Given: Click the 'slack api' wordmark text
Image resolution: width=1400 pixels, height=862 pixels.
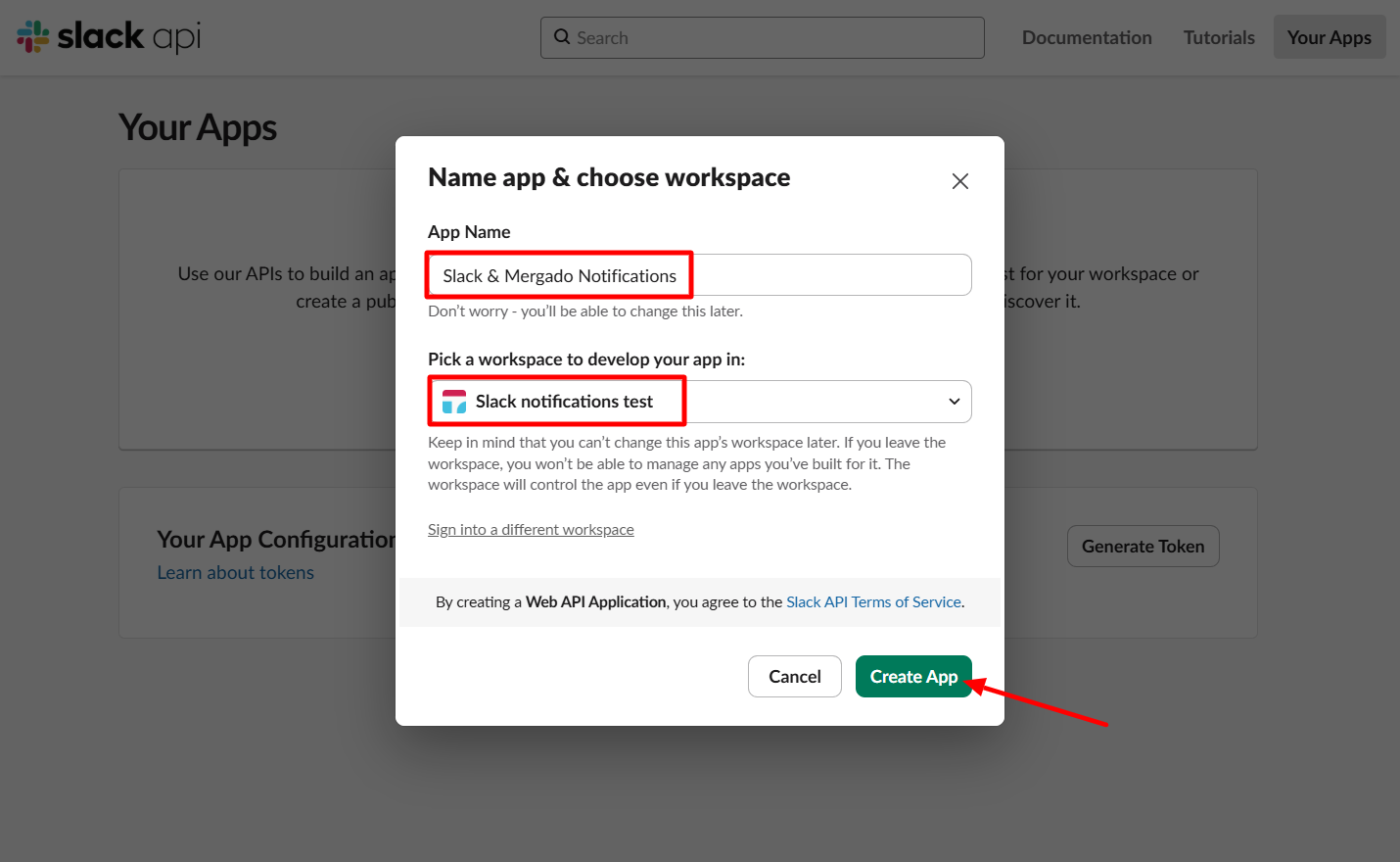Looking at the screenshot, I should 128,37.
